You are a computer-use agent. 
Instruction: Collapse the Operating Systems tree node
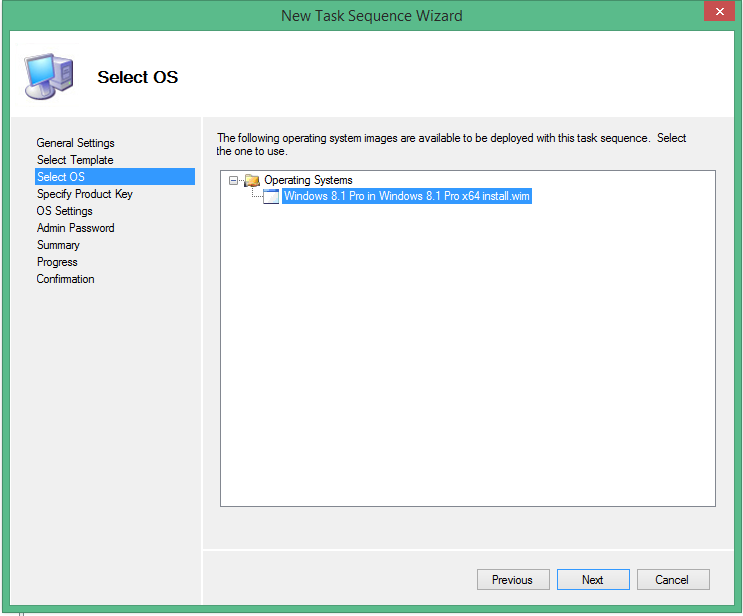coord(234,180)
